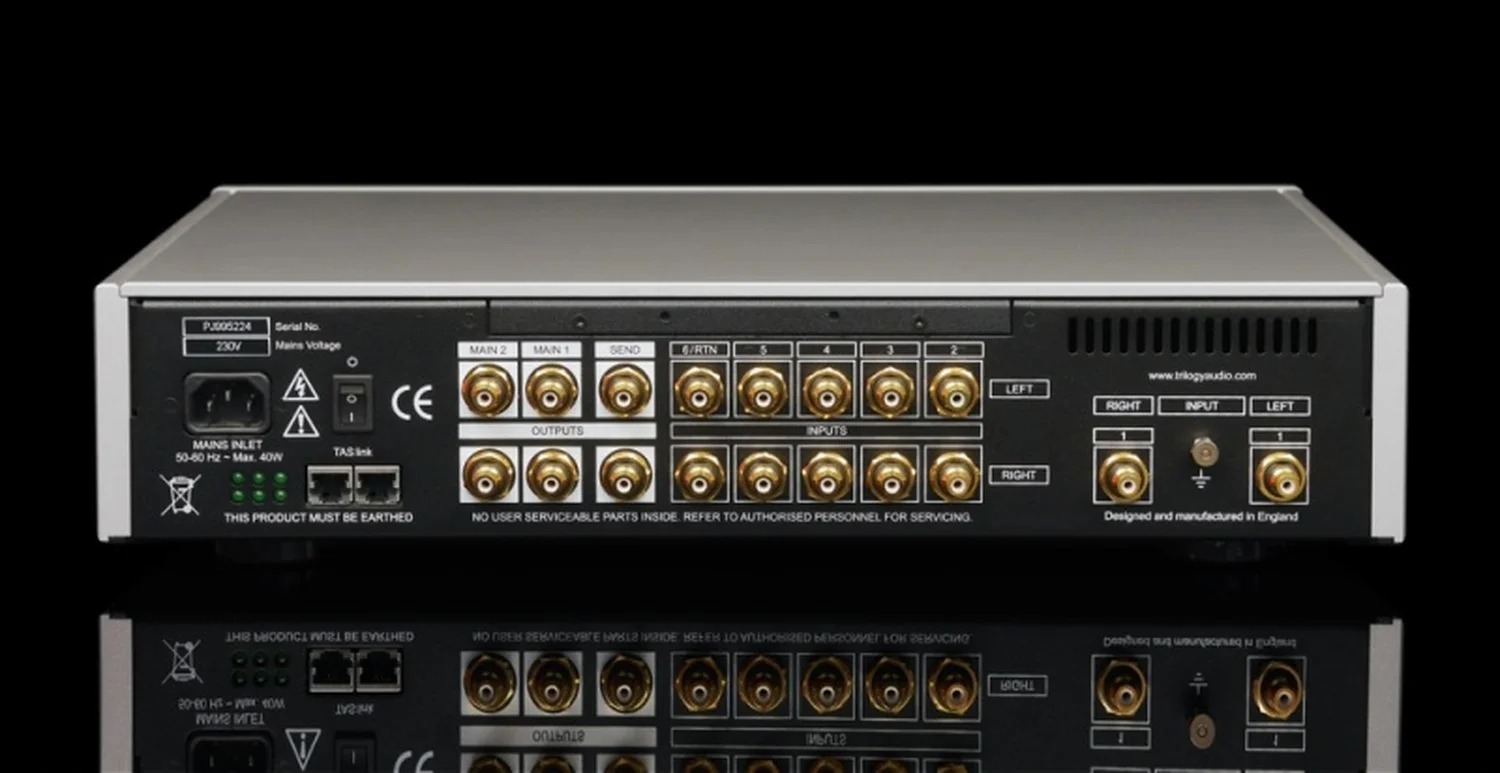Click the phono section 'INPUT' label
Viewport: 1500px width, 773px height.
[1201, 406]
